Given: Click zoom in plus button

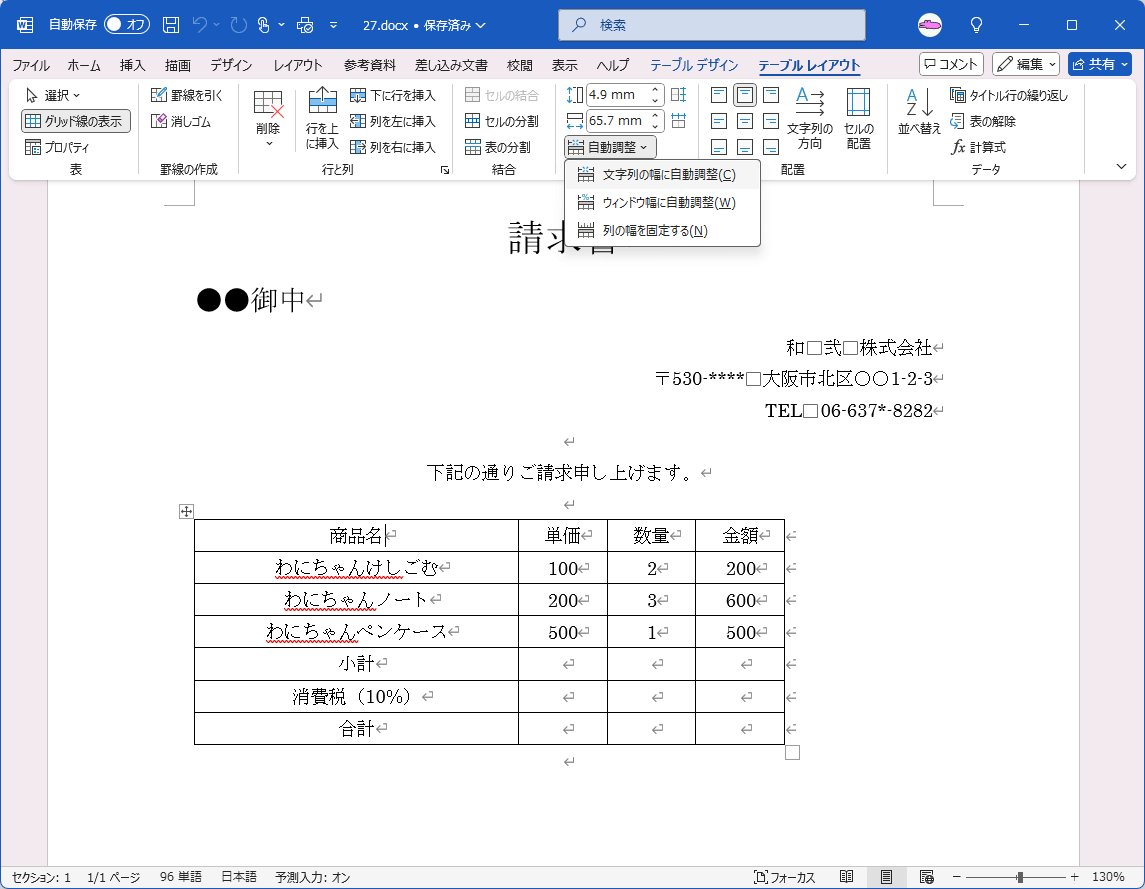Looking at the screenshot, I should pyautogui.click(x=1074, y=877).
